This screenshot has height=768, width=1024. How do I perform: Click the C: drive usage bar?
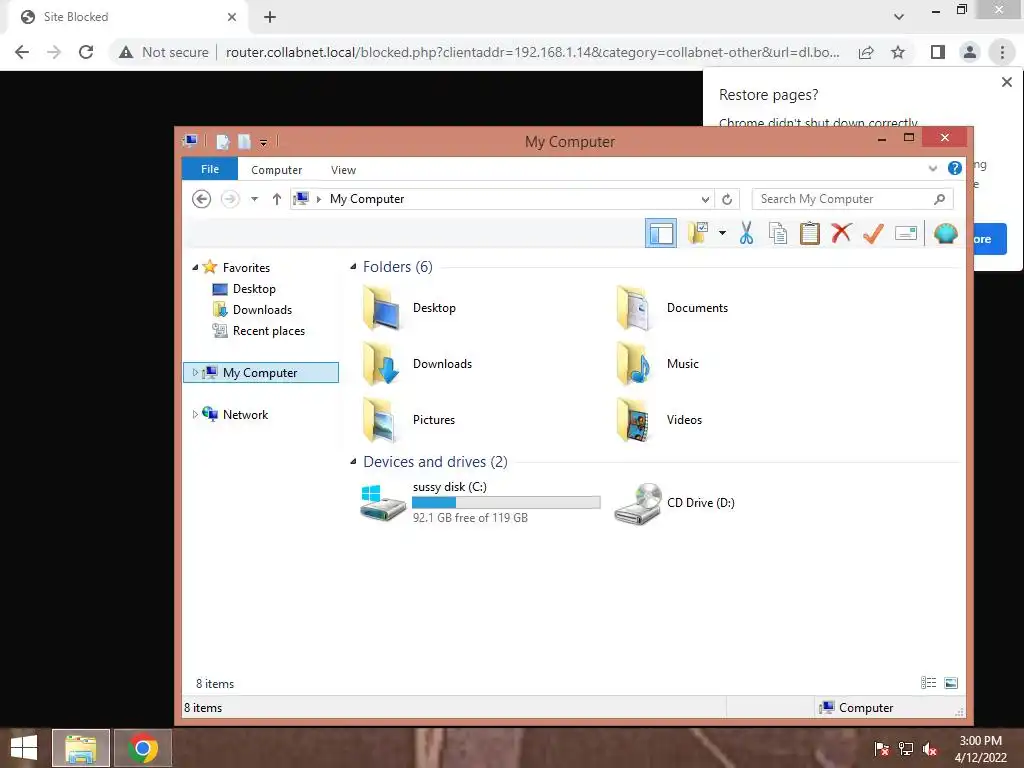pyautogui.click(x=506, y=502)
